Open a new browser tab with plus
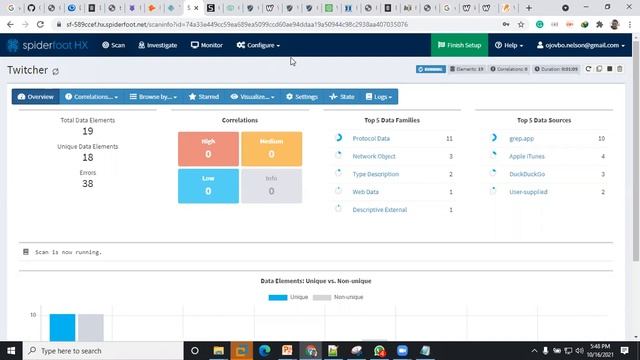The image size is (640, 360). 529,8
